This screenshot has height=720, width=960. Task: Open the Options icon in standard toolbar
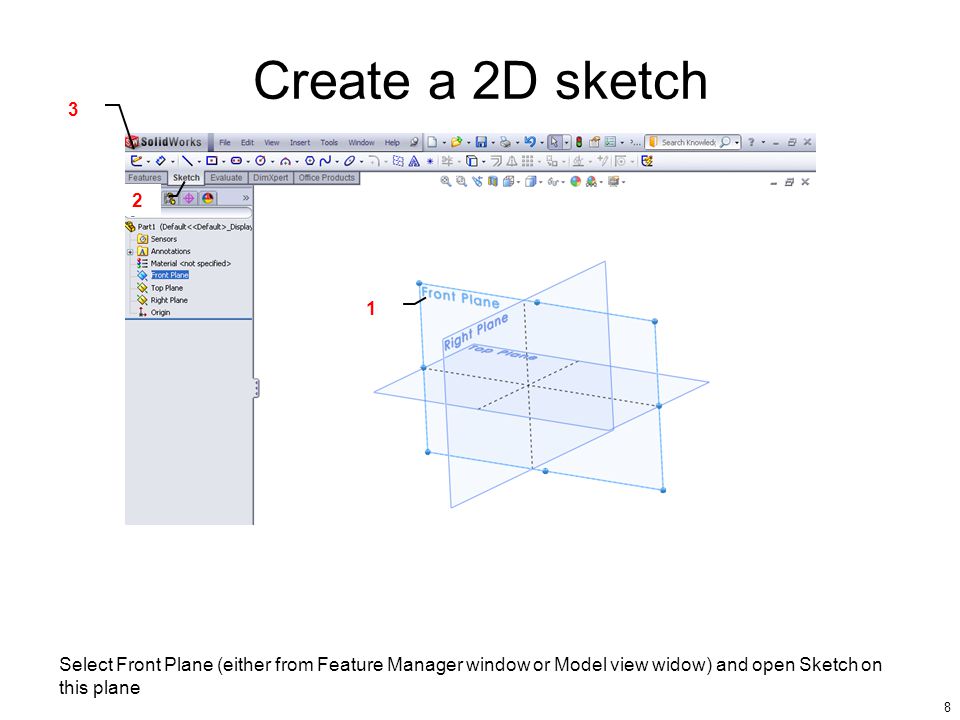(610, 142)
